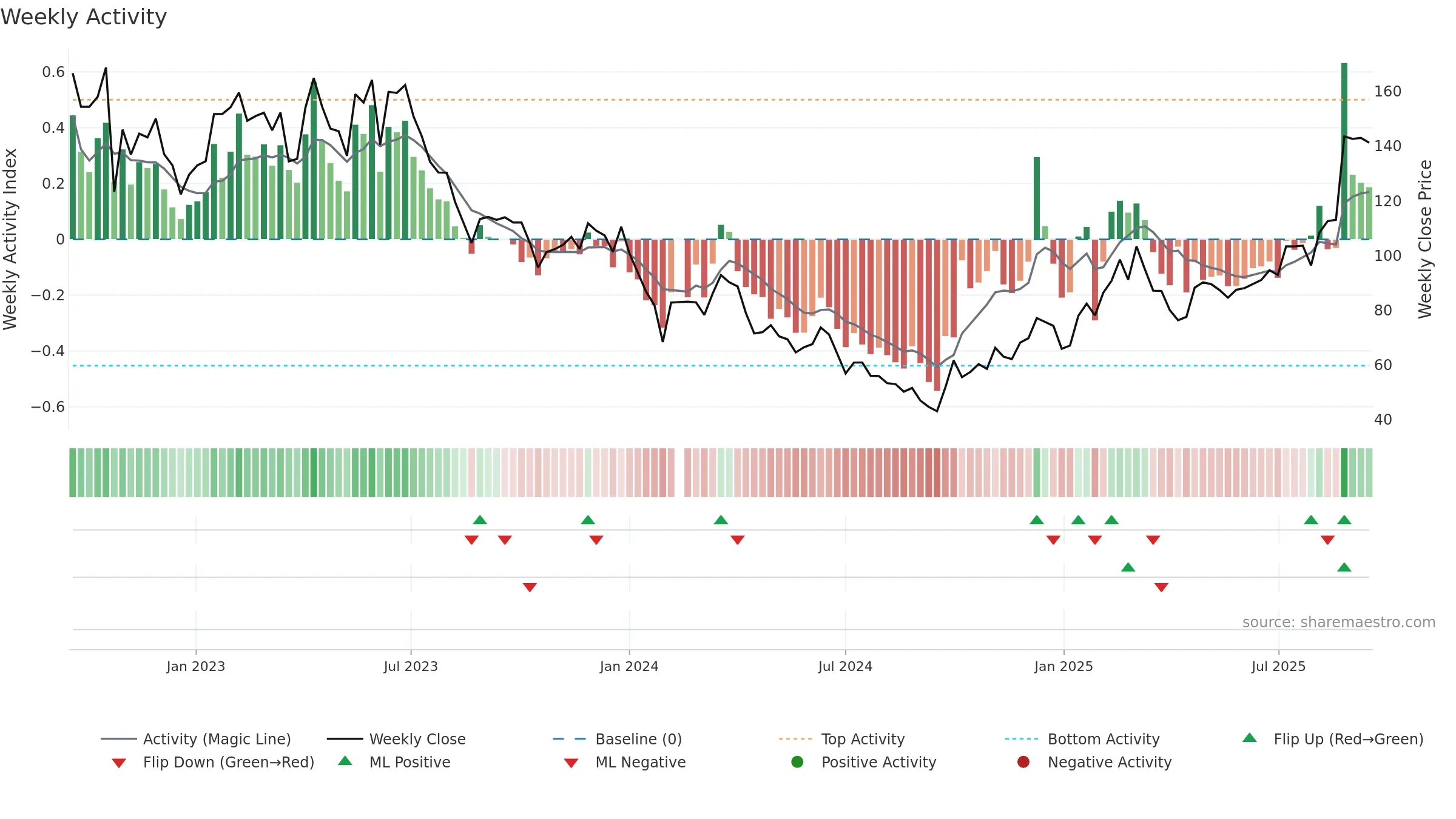
Task: Click the 0.4 tick on the left axis
Action: [x=53, y=128]
